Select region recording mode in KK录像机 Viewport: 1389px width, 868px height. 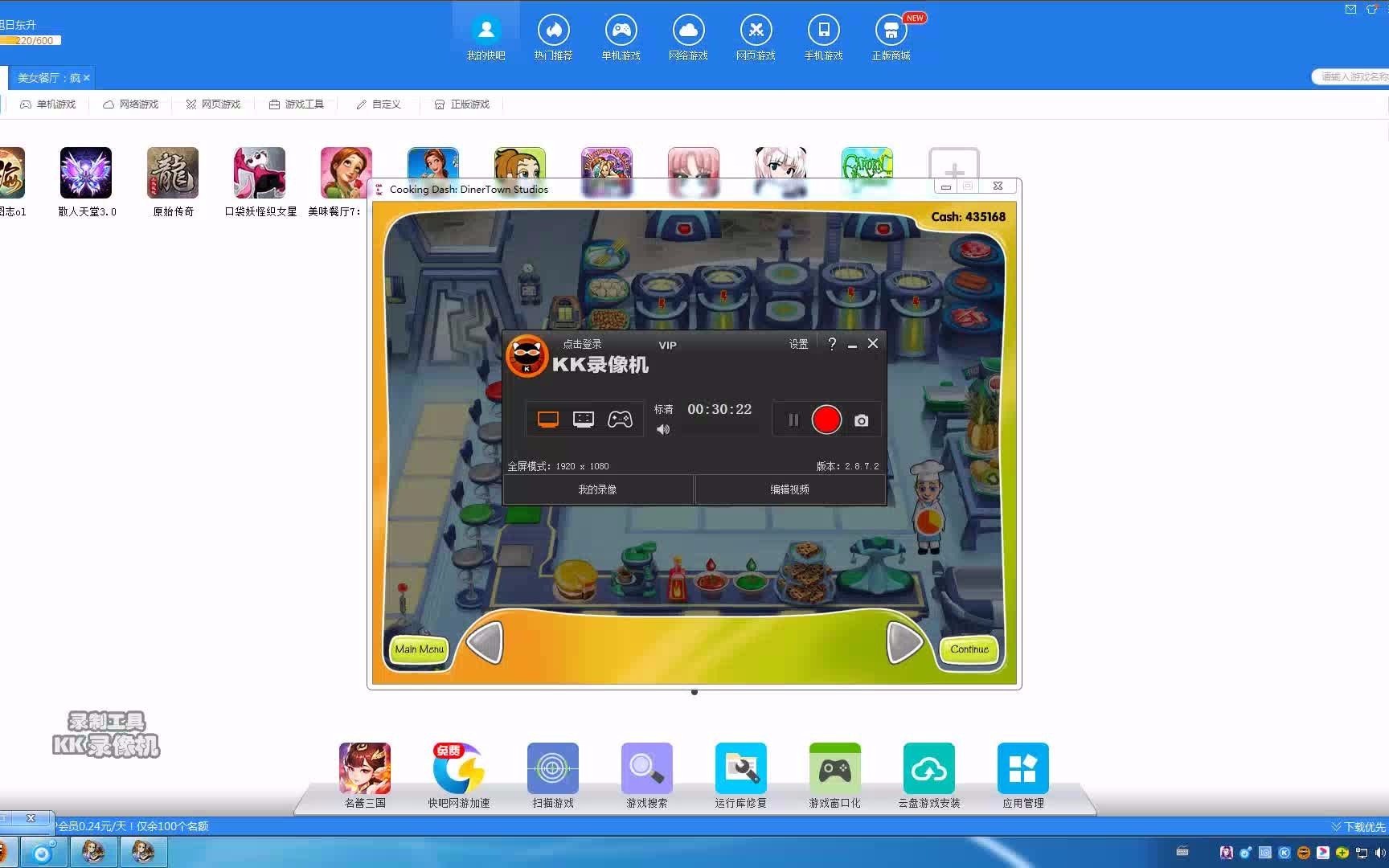point(584,420)
